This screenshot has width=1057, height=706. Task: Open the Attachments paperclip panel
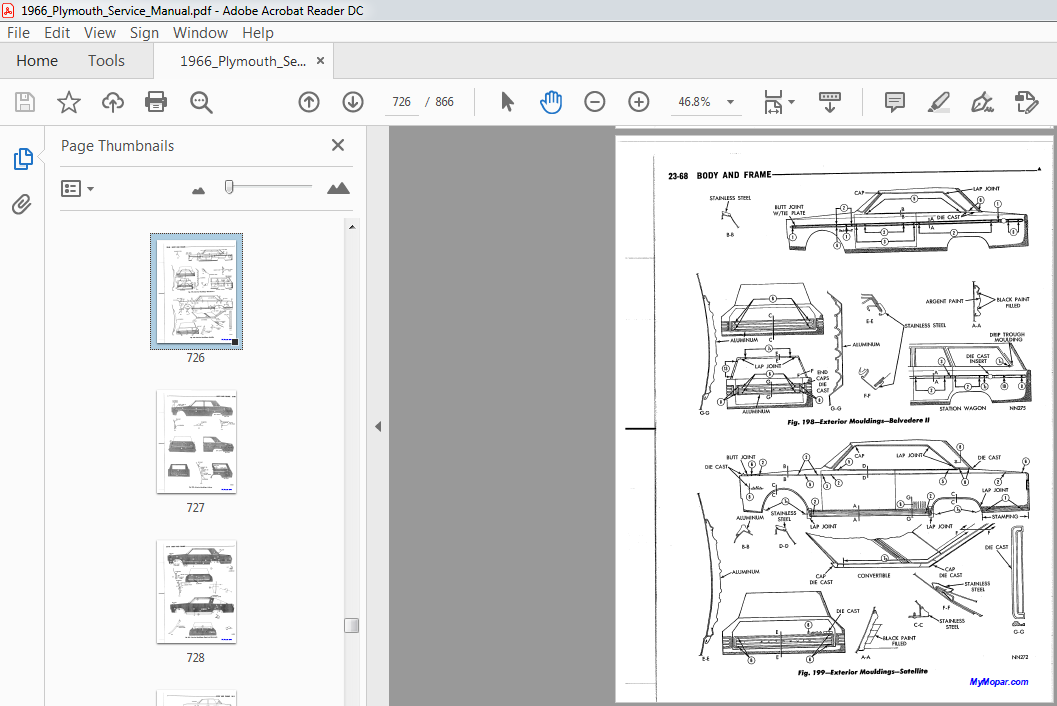22,204
